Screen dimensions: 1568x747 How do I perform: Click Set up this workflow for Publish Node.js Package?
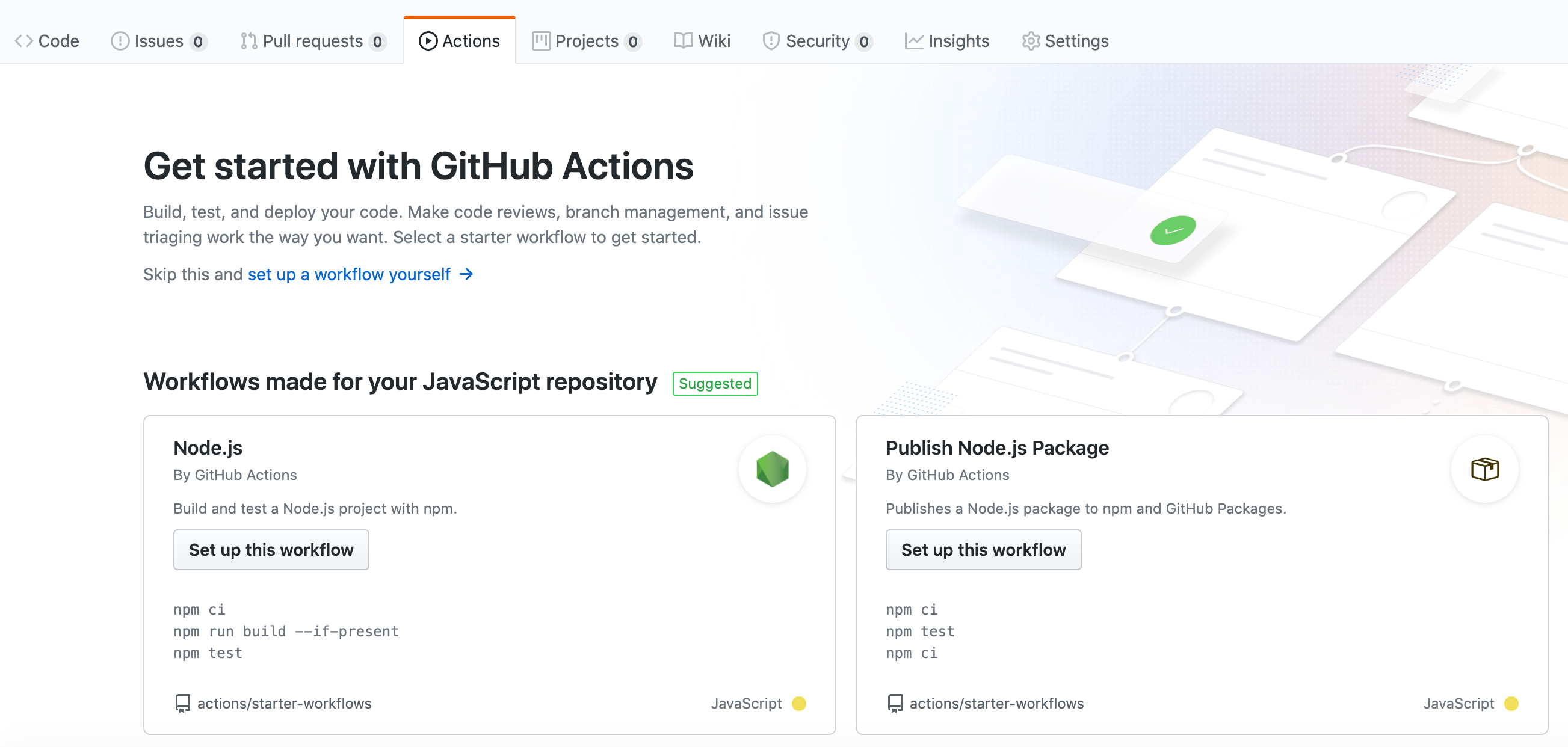pos(983,549)
